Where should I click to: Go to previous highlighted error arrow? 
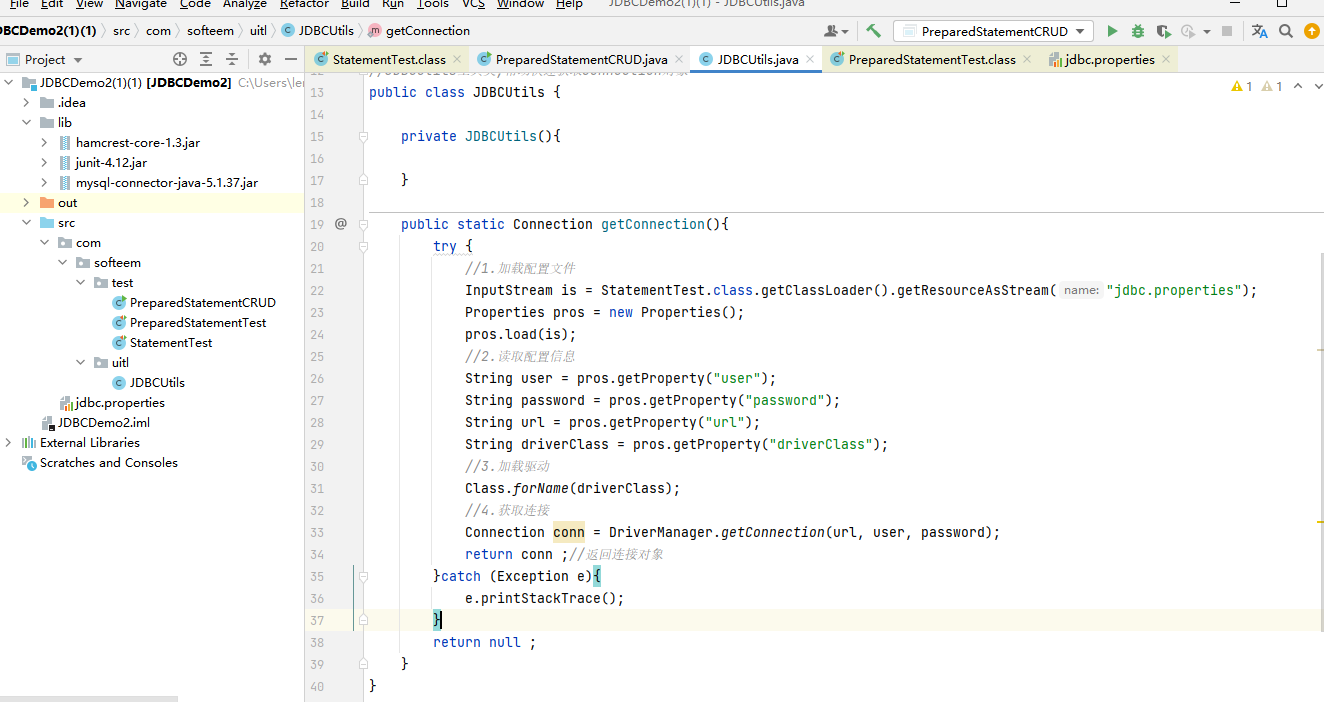[1298, 87]
